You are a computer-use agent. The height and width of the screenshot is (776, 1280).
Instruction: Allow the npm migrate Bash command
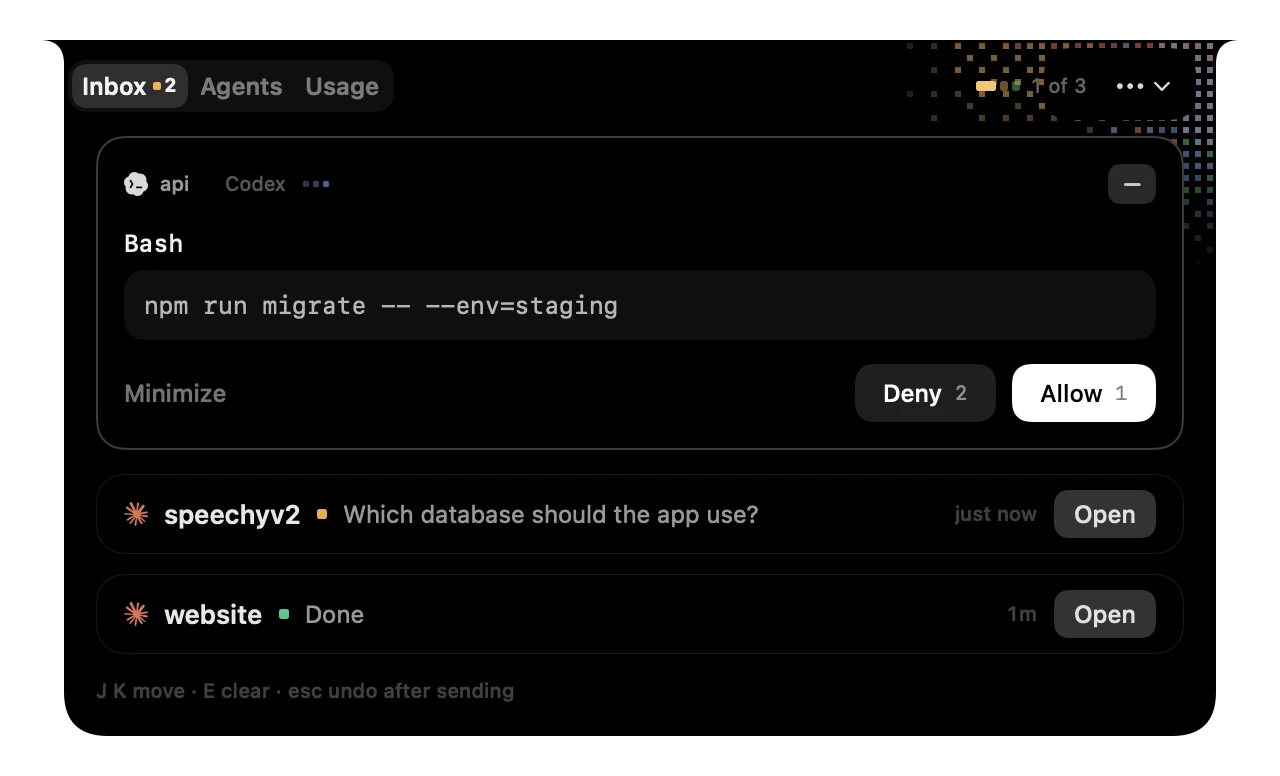[x=1084, y=393]
